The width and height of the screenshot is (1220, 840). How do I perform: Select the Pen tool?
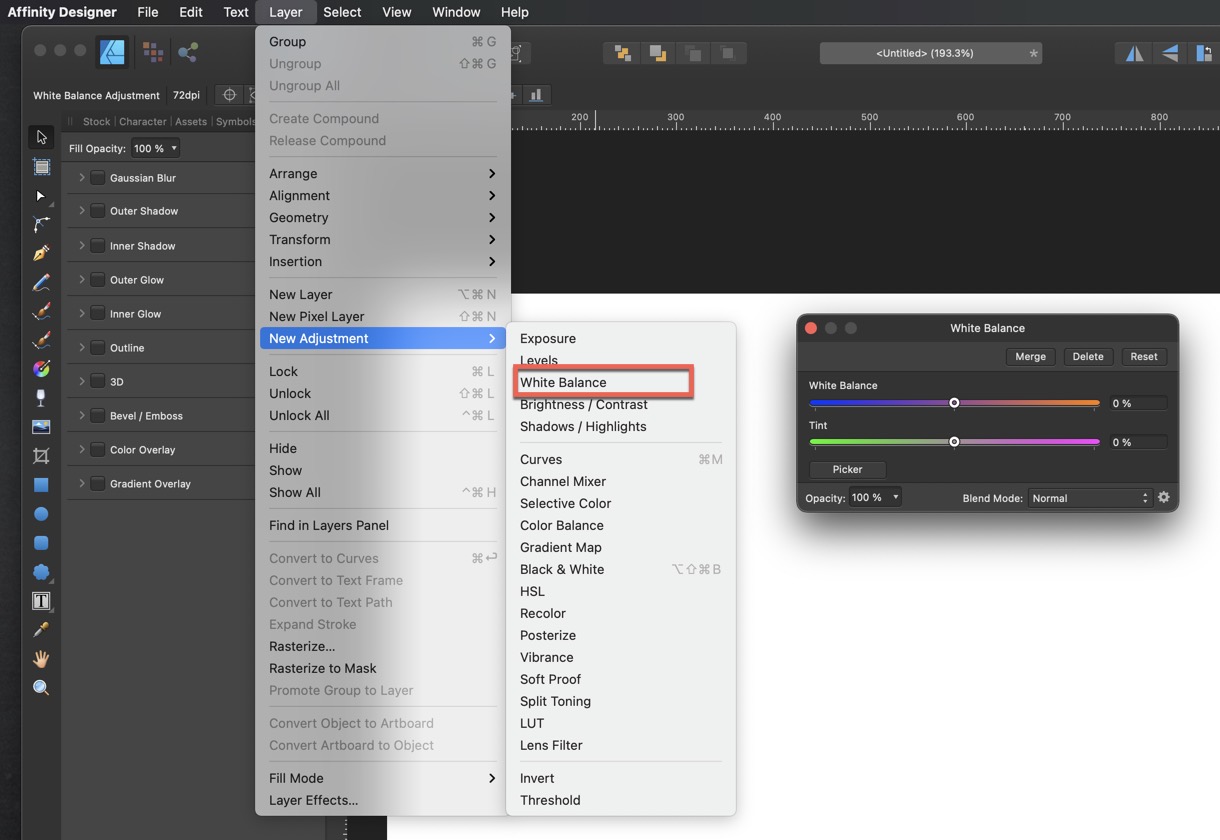click(41, 254)
